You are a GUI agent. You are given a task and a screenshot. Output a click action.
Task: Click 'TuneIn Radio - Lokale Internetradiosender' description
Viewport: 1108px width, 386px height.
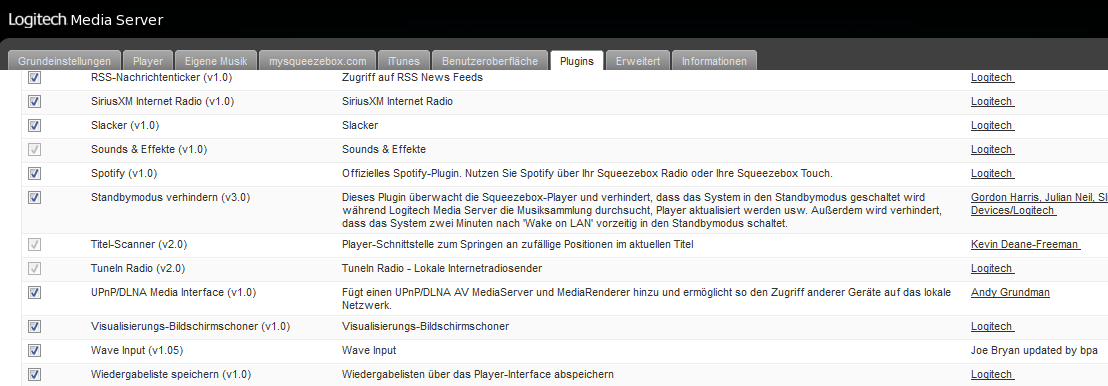[442, 268]
